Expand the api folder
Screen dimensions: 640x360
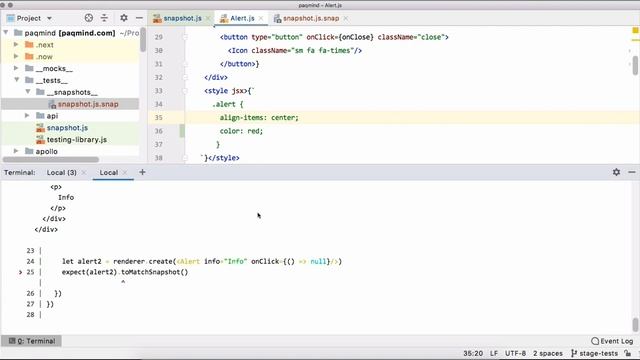pyautogui.click(x=27, y=116)
